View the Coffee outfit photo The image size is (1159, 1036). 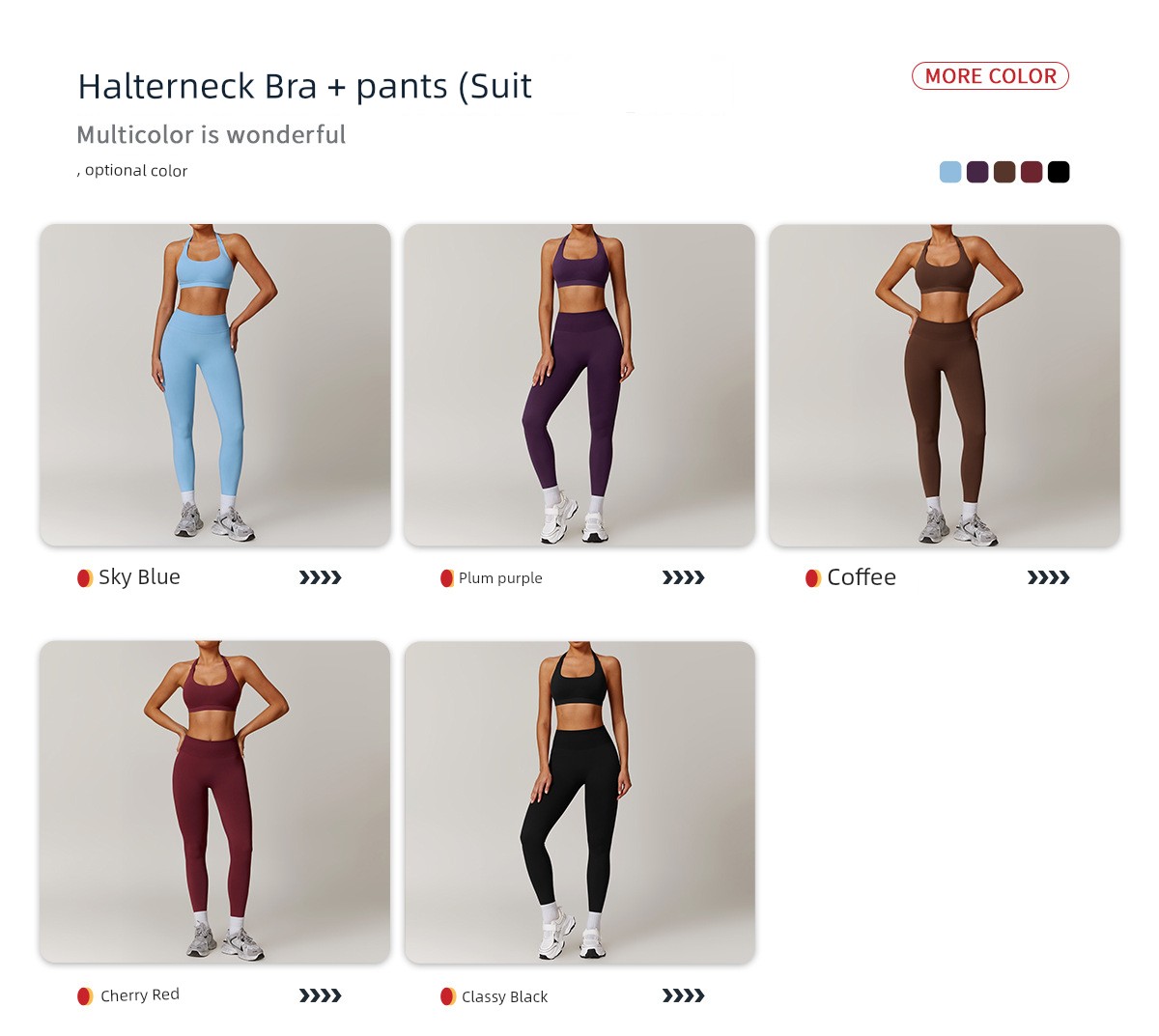pos(945,385)
